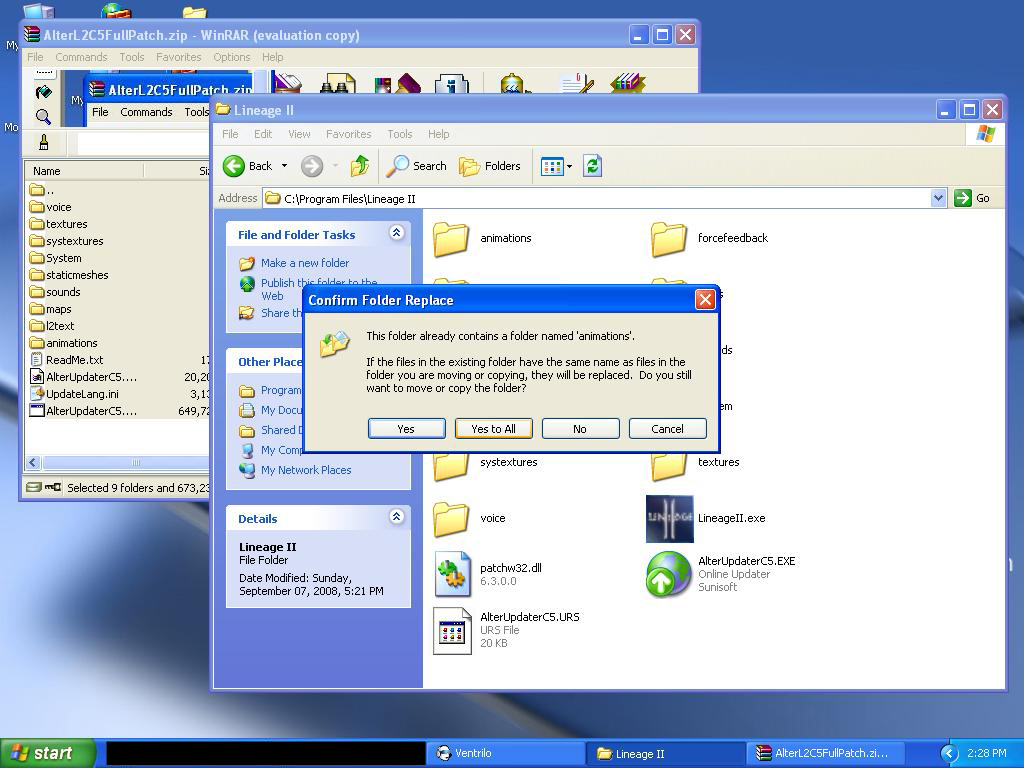Go up one folder level
Image resolution: width=1024 pixels, height=768 pixels.
pos(360,166)
